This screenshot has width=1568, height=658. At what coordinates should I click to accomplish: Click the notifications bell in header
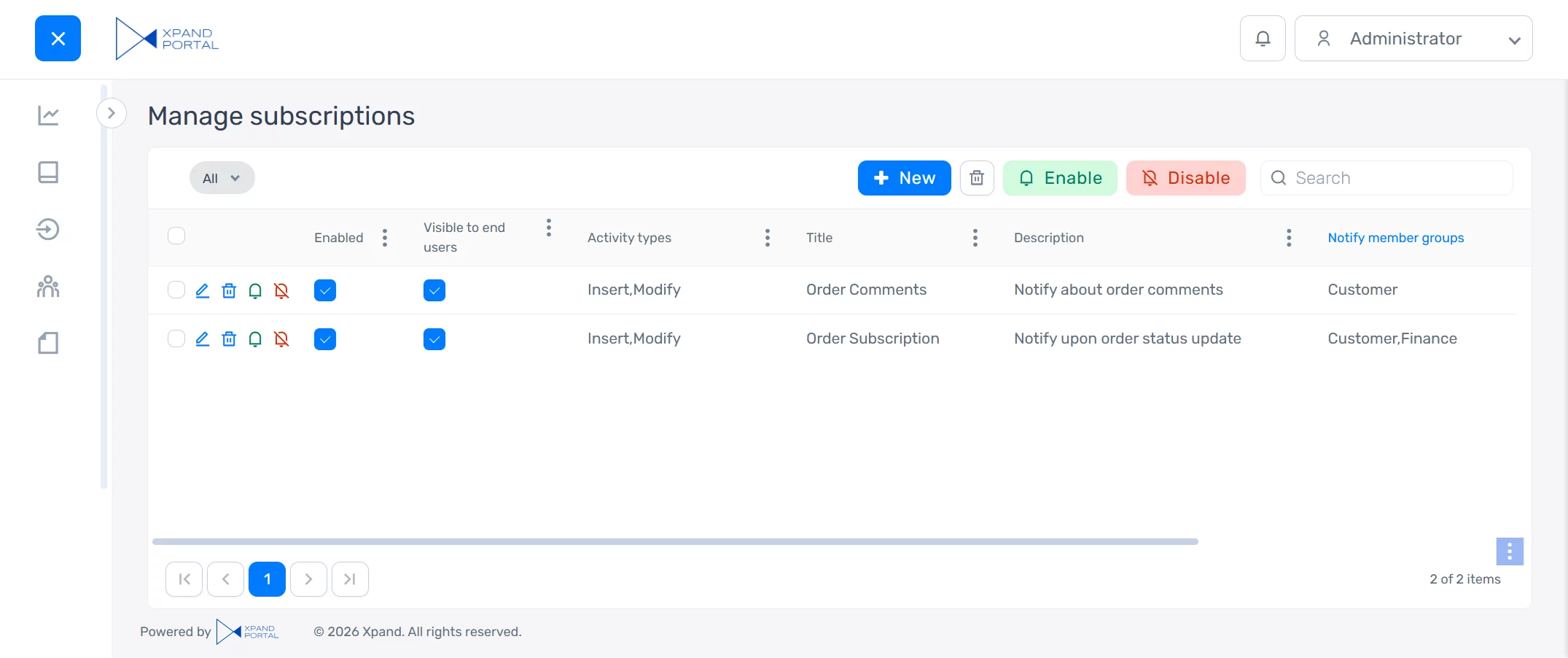click(1262, 39)
